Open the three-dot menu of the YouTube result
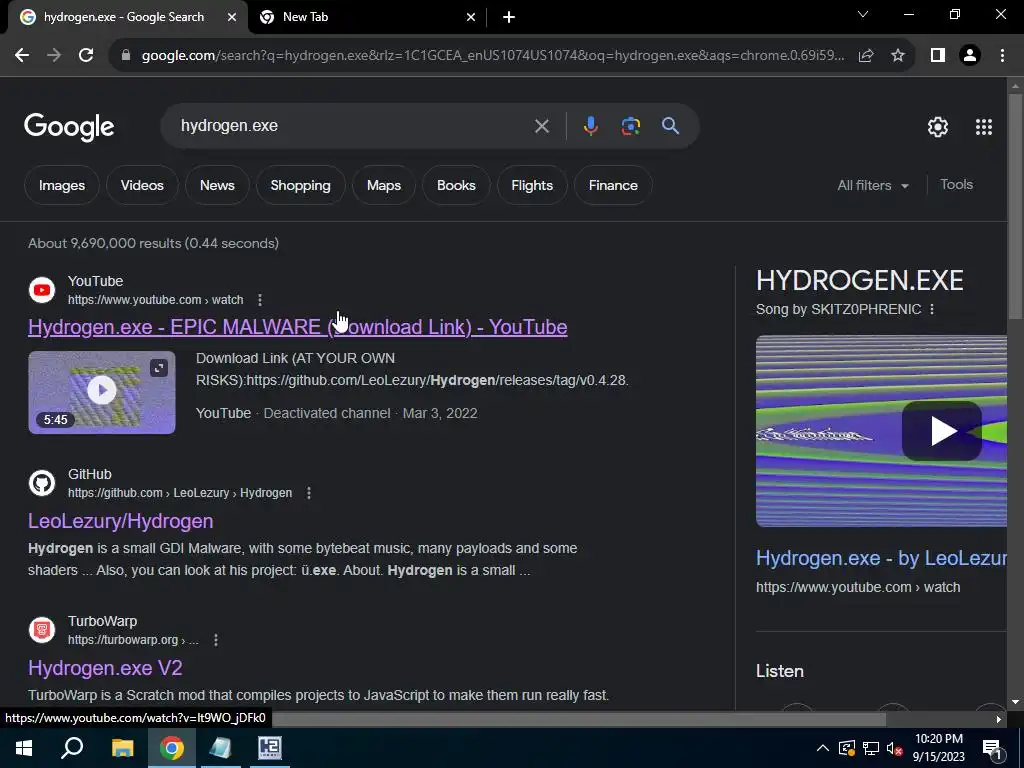The width and height of the screenshot is (1024, 768). [x=260, y=300]
